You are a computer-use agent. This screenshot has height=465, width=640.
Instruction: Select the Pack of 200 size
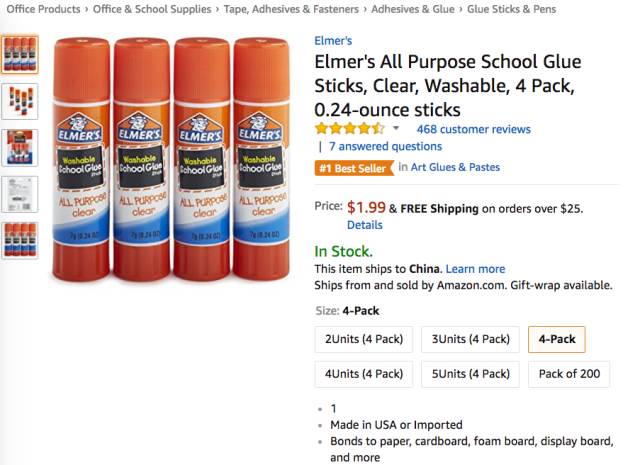tap(569, 374)
